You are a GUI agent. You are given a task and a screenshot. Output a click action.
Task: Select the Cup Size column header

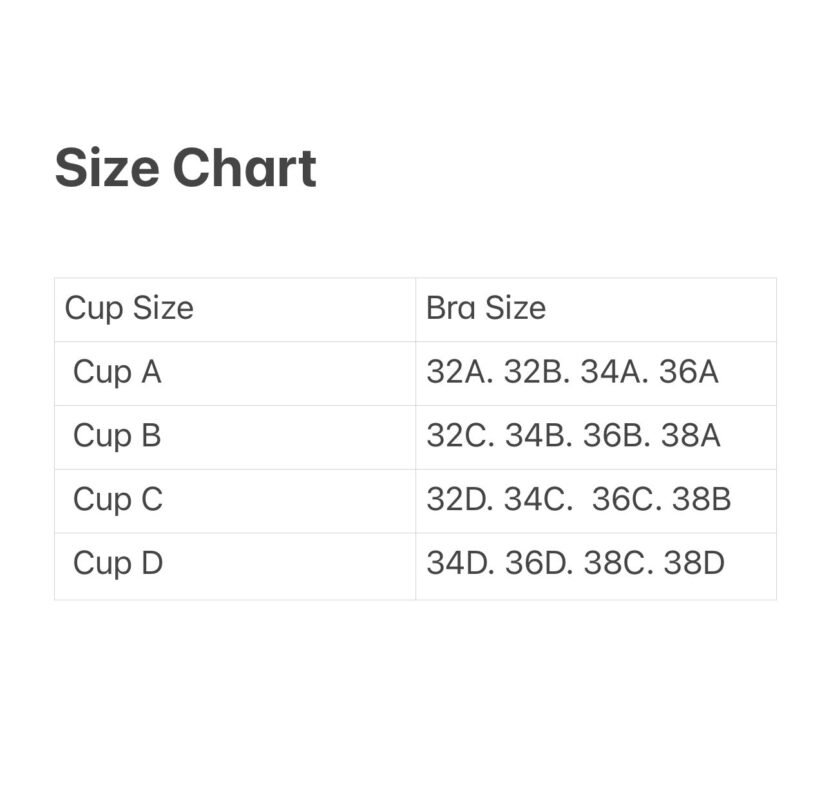click(x=129, y=308)
